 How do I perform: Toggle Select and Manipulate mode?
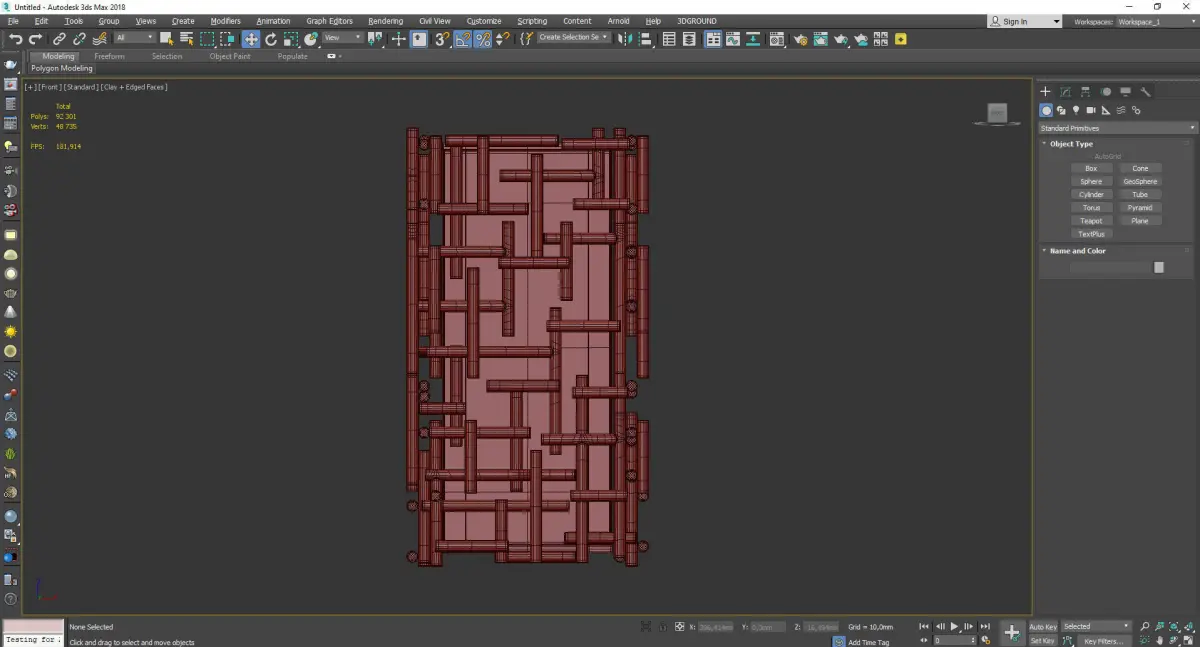pyautogui.click(x=398, y=39)
